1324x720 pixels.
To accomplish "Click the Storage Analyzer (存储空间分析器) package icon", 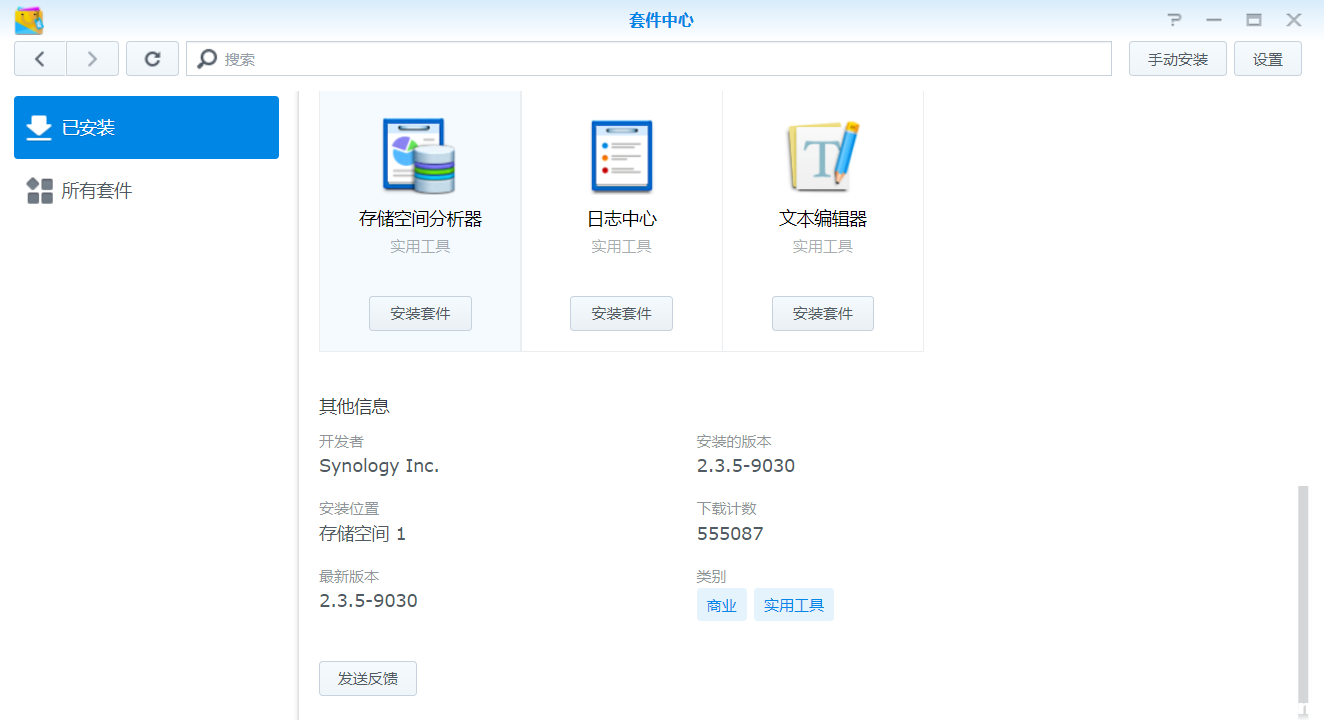I will [419, 156].
